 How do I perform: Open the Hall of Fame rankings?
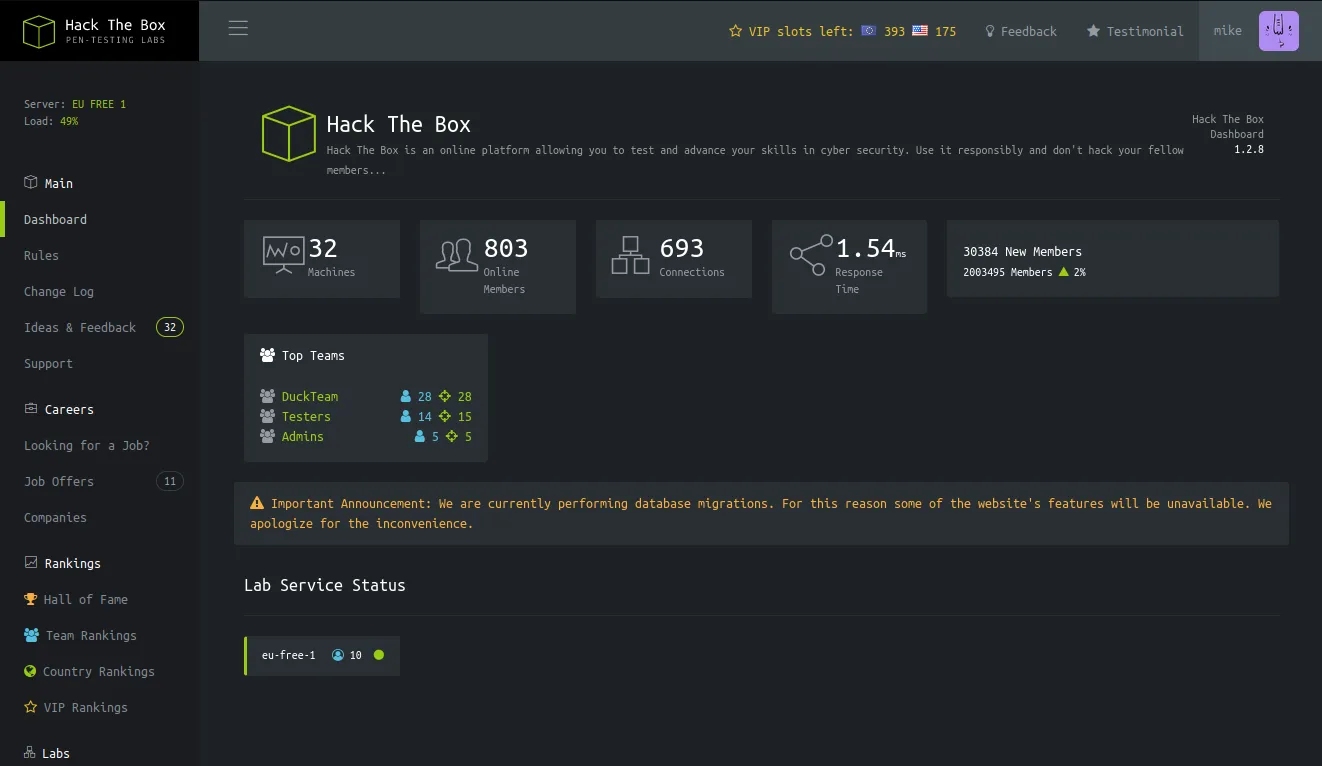[x=86, y=599]
